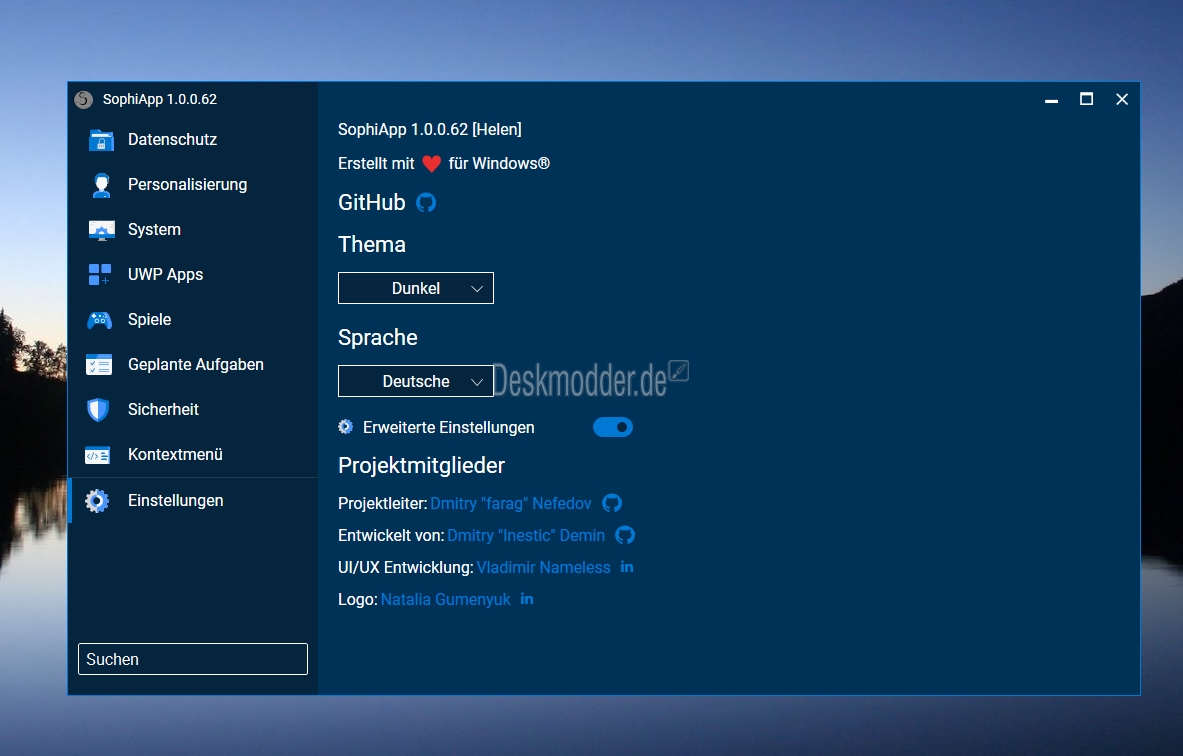Click the Spiele gamepad icon
1183x756 pixels.
(100, 320)
